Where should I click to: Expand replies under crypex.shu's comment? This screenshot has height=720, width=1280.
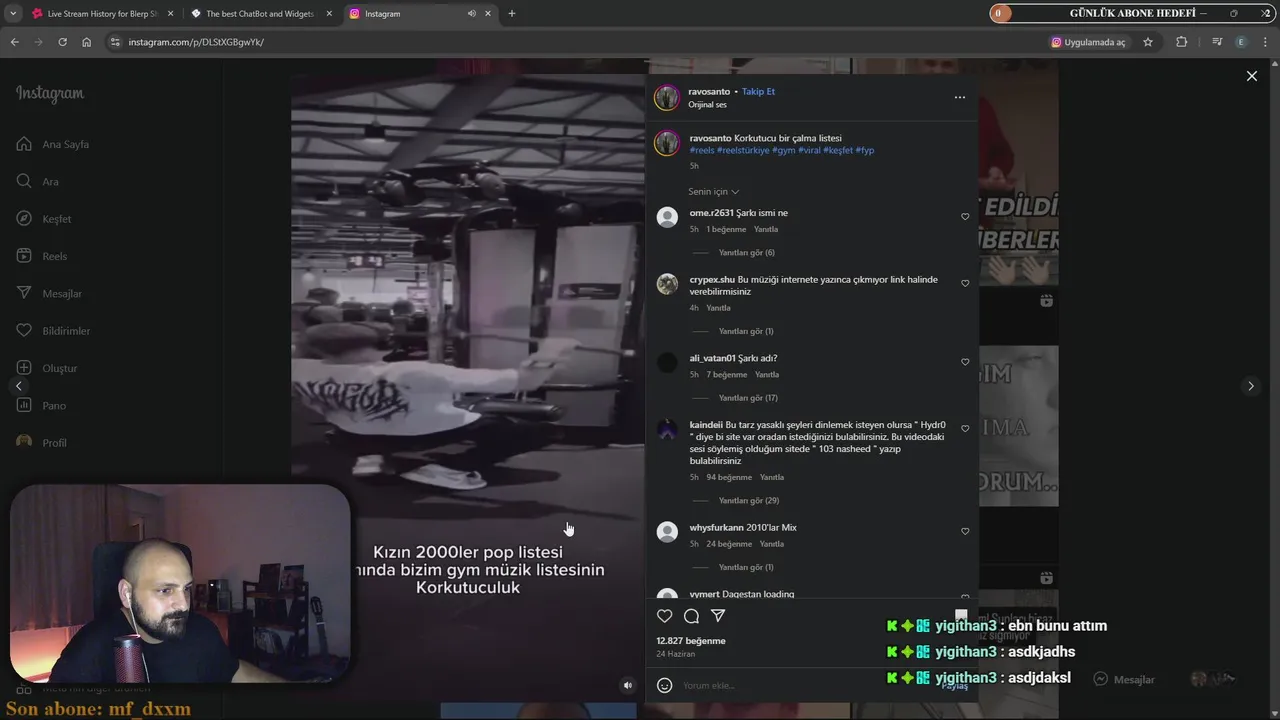tap(746, 331)
